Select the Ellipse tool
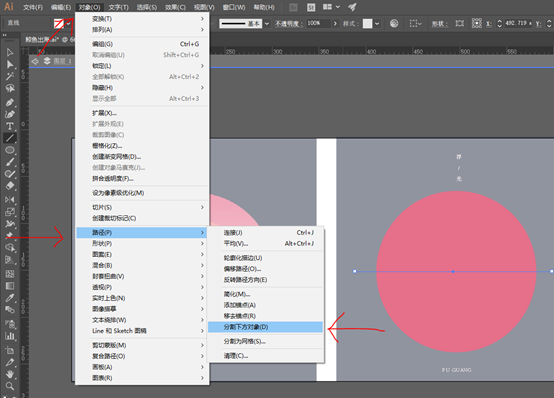The width and height of the screenshot is (554, 398). (10, 150)
